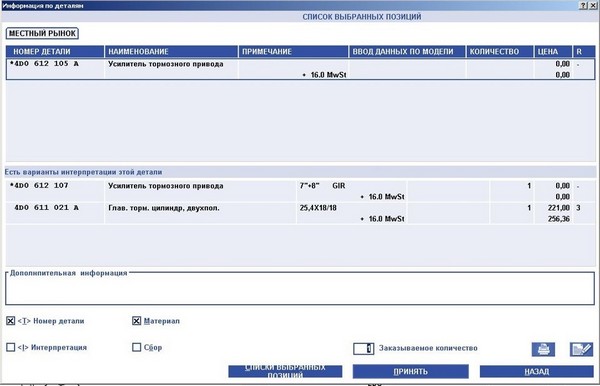The image size is (600, 386).
Task: Toggle the Материал checkbox
Action: pyautogui.click(x=137, y=321)
